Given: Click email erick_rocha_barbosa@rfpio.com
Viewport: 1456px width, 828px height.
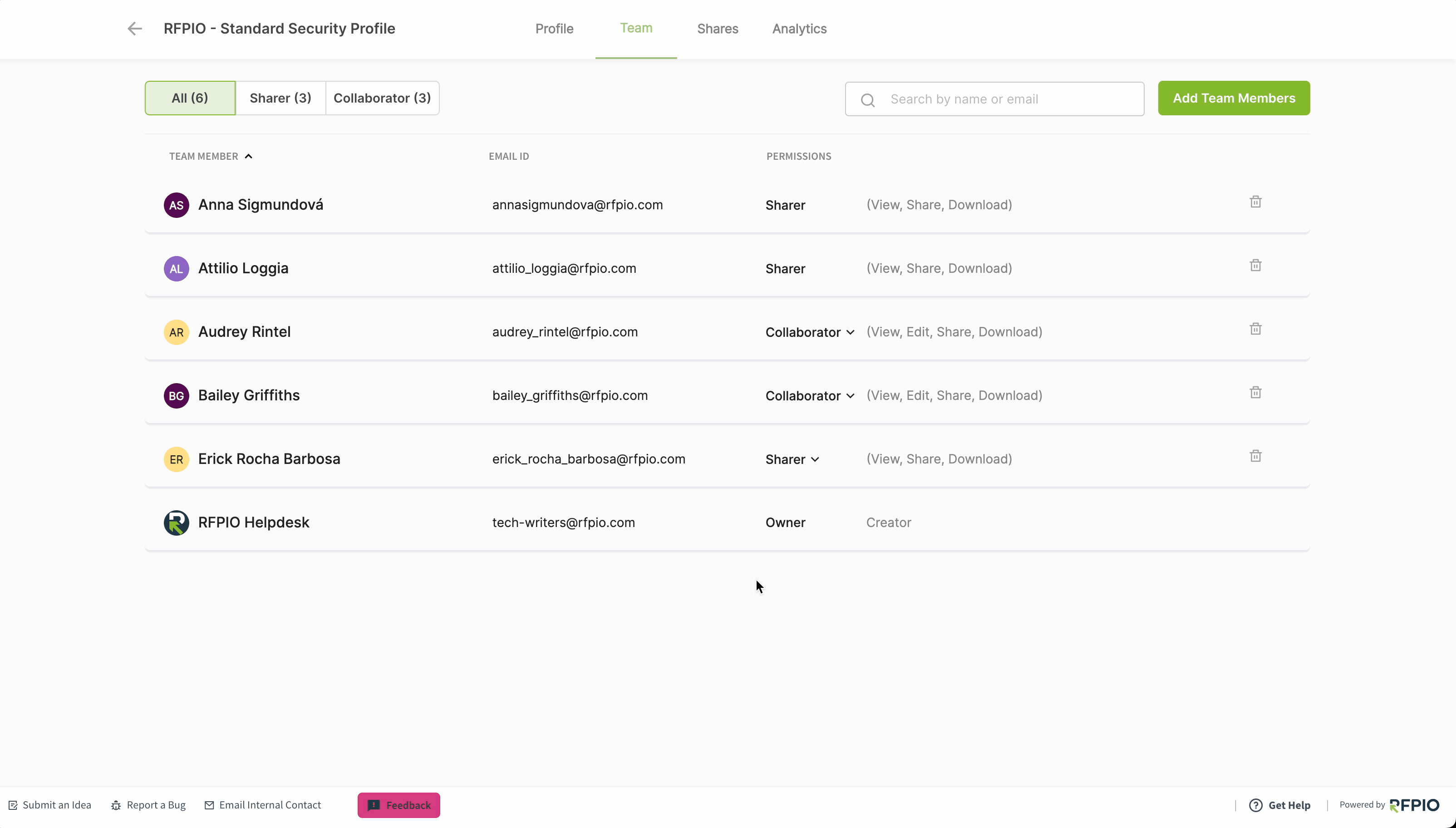Looking at the screenshot, I should [x=588, y=459].
